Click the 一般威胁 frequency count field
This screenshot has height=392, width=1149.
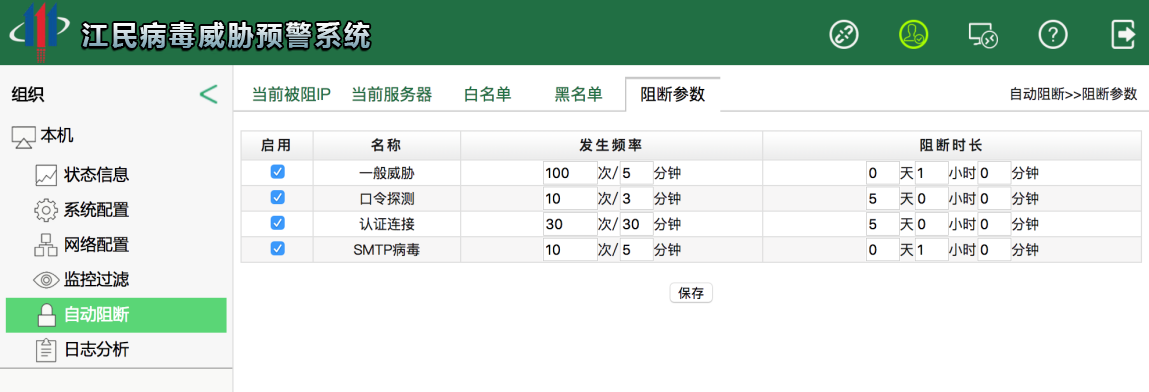(x=570, y=174)
